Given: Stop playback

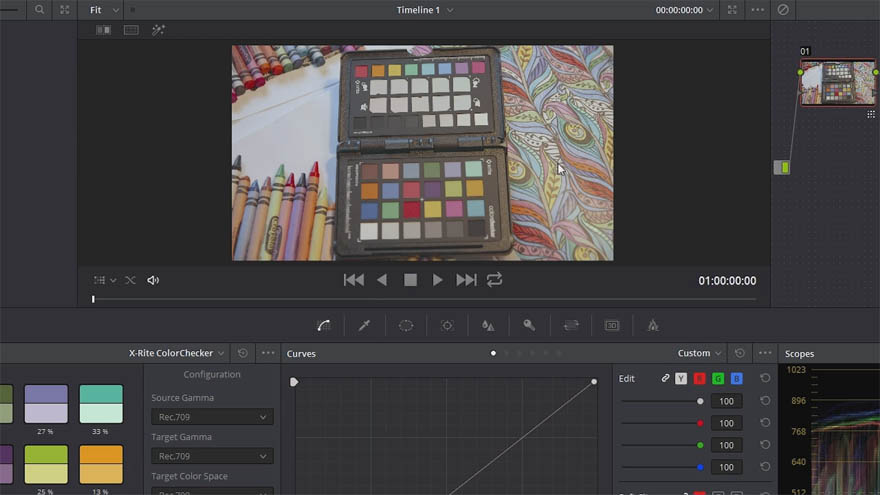Looking at the screenshot, I should click(410, 279).
